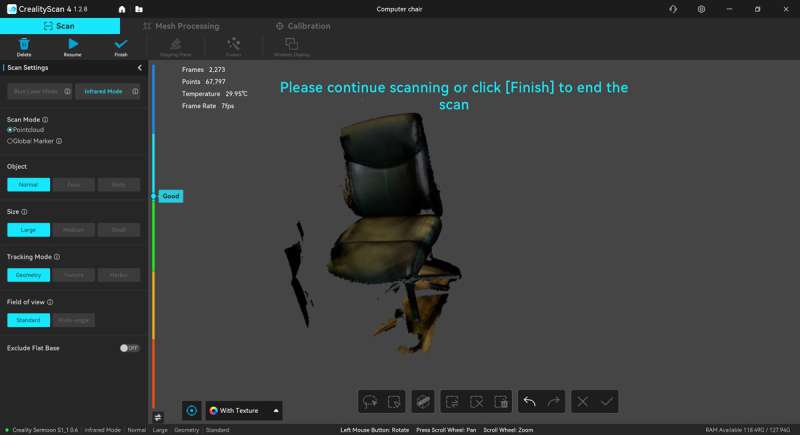800x435 pixels.
Task: Click the Finish checkmark in toolbar
Action: point(121,46)
